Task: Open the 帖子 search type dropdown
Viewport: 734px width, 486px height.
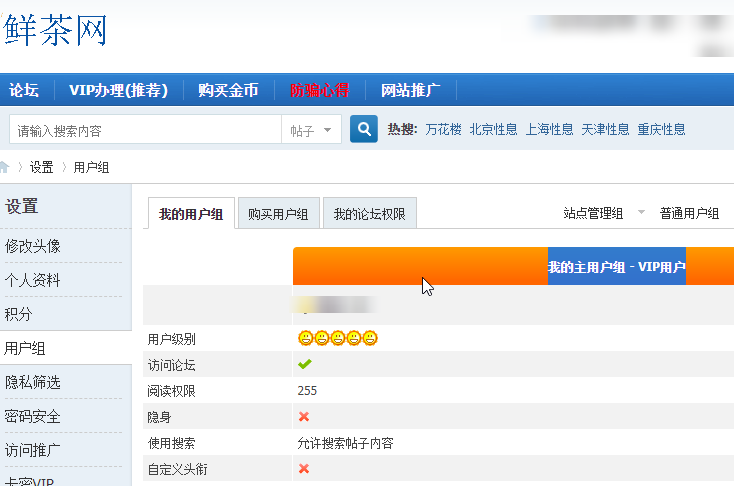Action: (311, 130)
